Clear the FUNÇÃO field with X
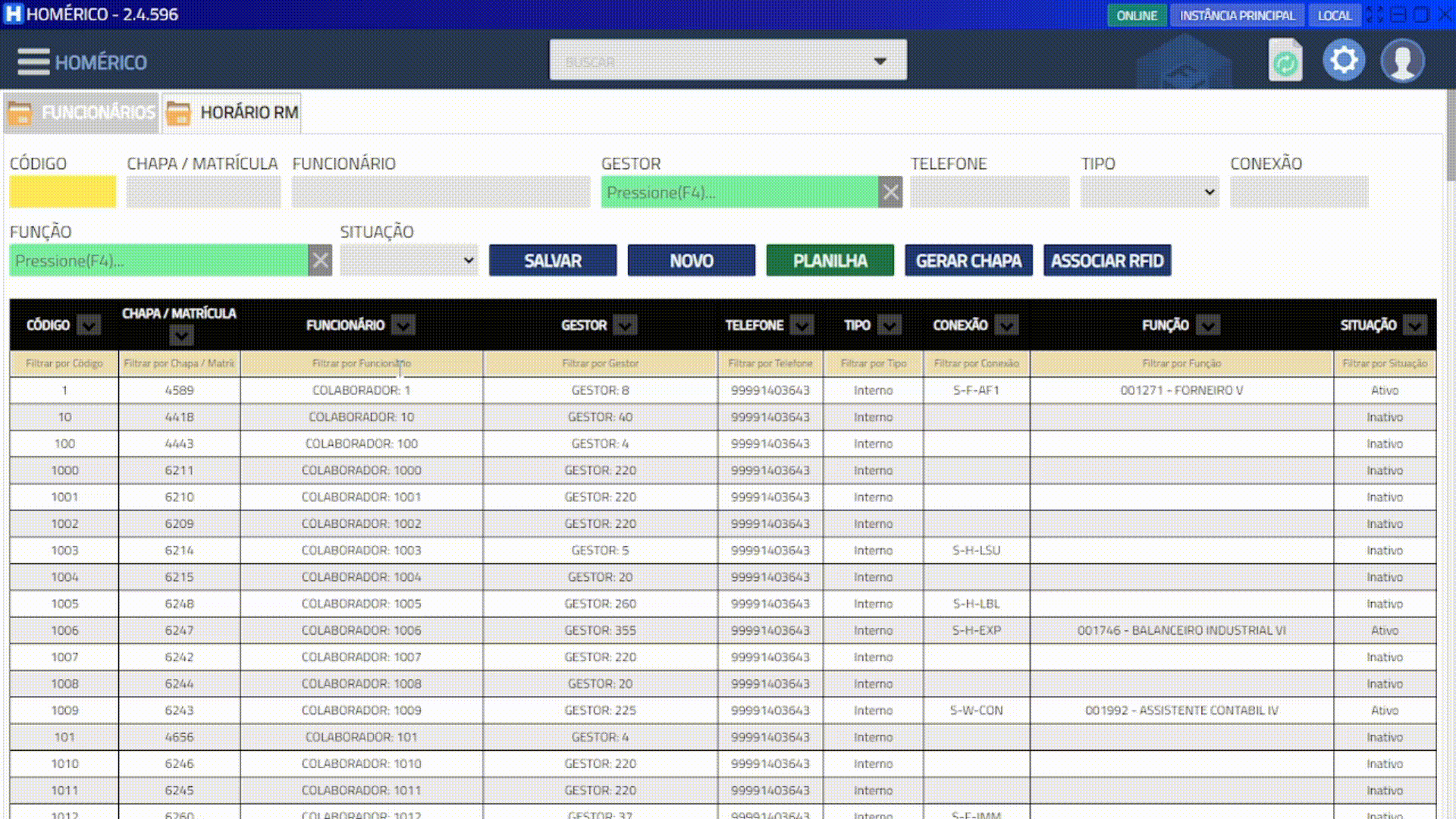This screenshot has width=1456, height=819. pyautogui.click(x=321, y=261)
